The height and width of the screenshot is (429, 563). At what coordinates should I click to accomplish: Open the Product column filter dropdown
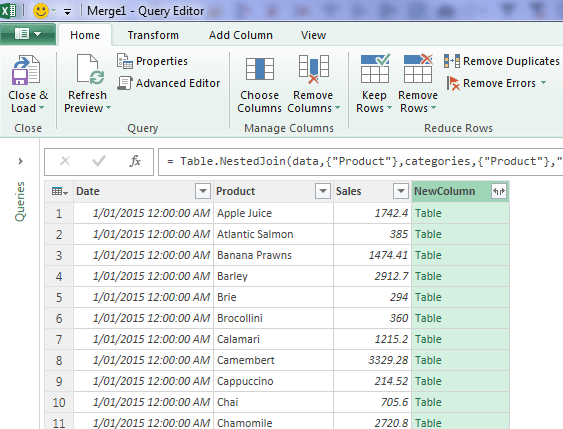323,191
